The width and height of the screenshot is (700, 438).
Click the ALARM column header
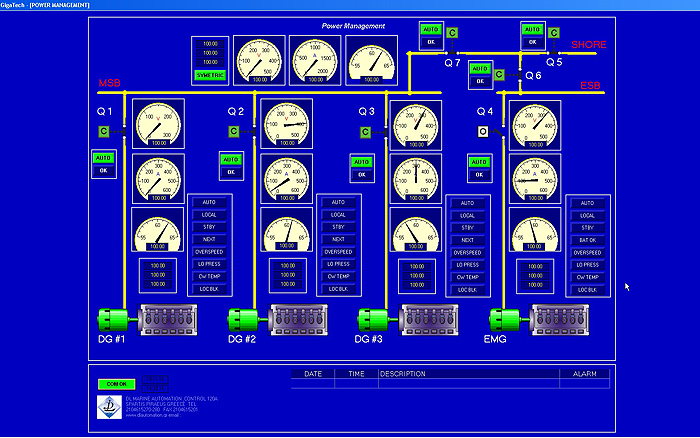point(584,373)
